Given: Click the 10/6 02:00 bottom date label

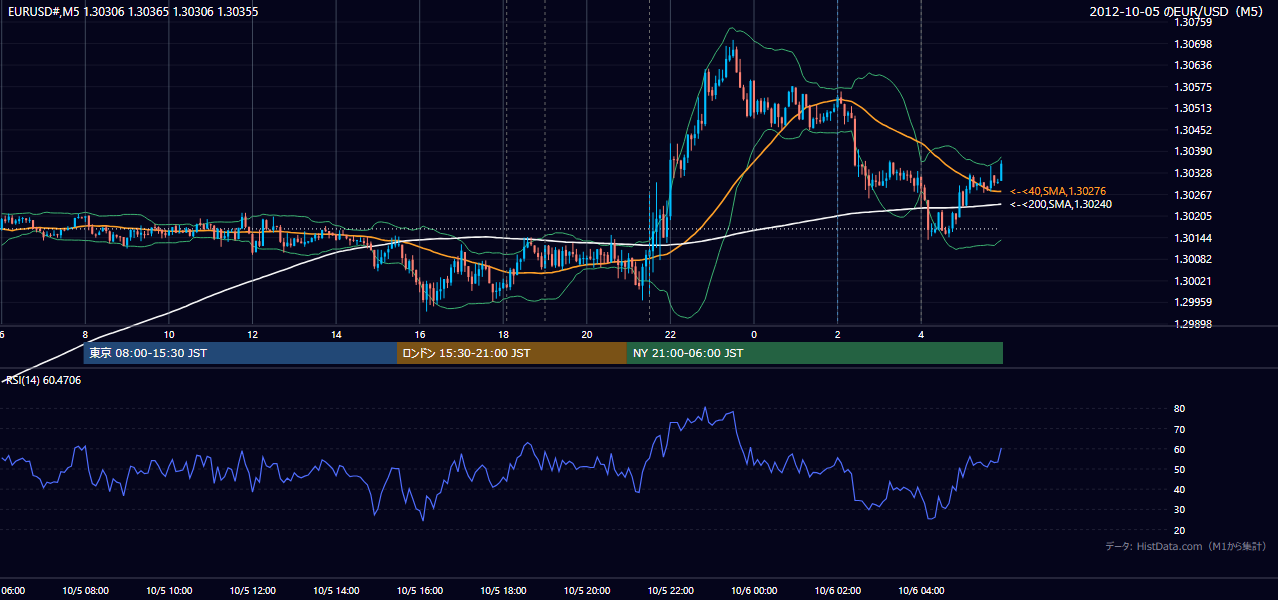Looking at the screenshot, I should coord(838,590).
